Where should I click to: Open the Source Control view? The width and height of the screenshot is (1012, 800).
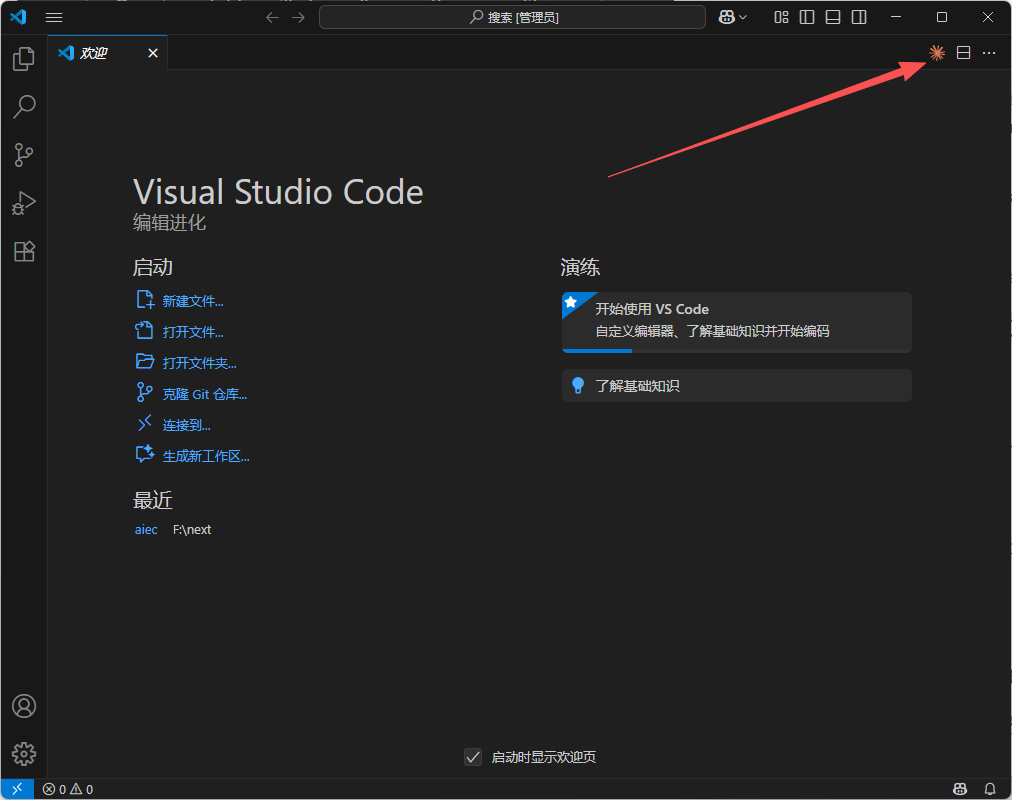coord(24,155)
